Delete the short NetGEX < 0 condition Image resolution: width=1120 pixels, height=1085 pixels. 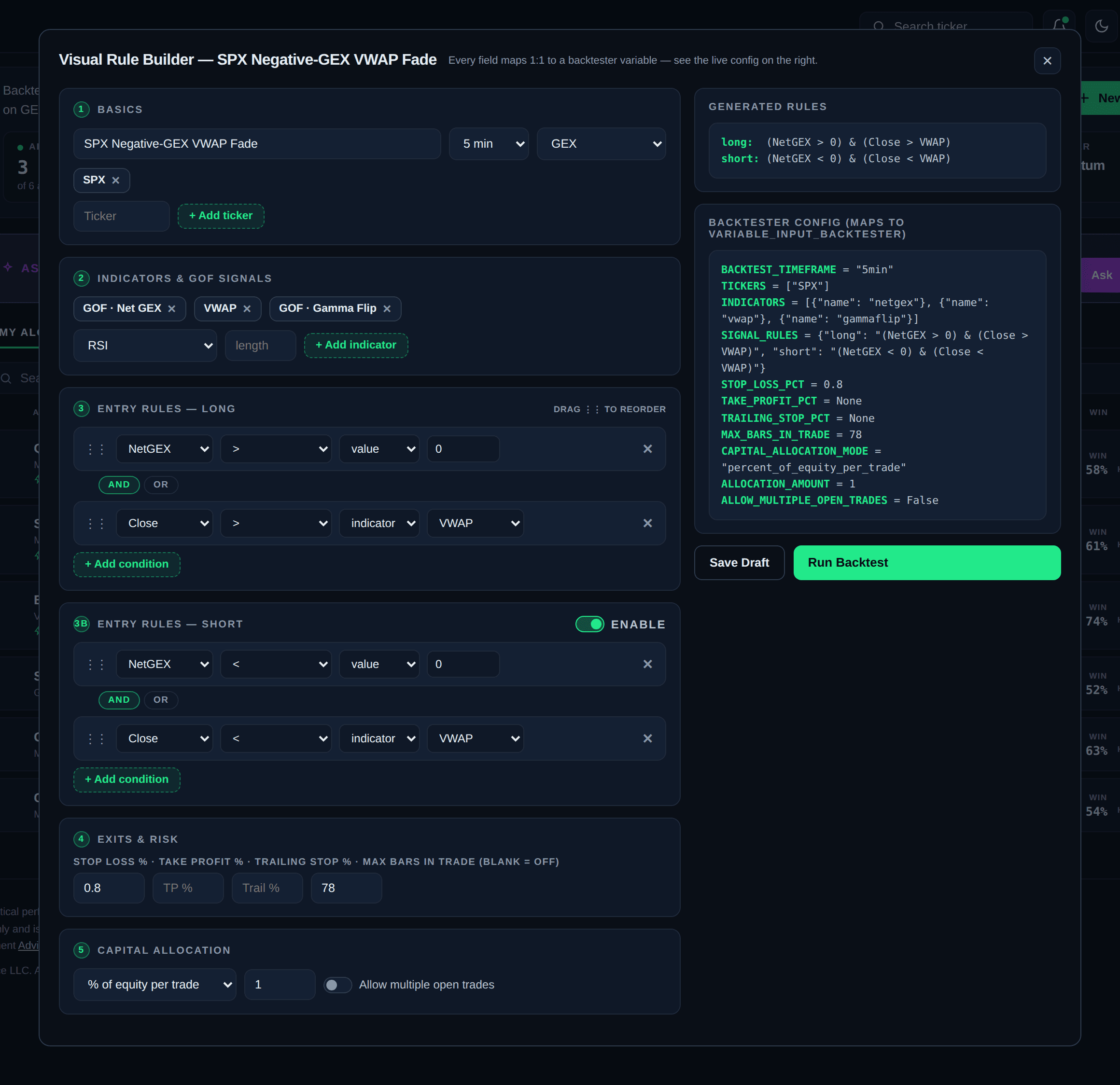pyautogui.click(x=647, y=664)
